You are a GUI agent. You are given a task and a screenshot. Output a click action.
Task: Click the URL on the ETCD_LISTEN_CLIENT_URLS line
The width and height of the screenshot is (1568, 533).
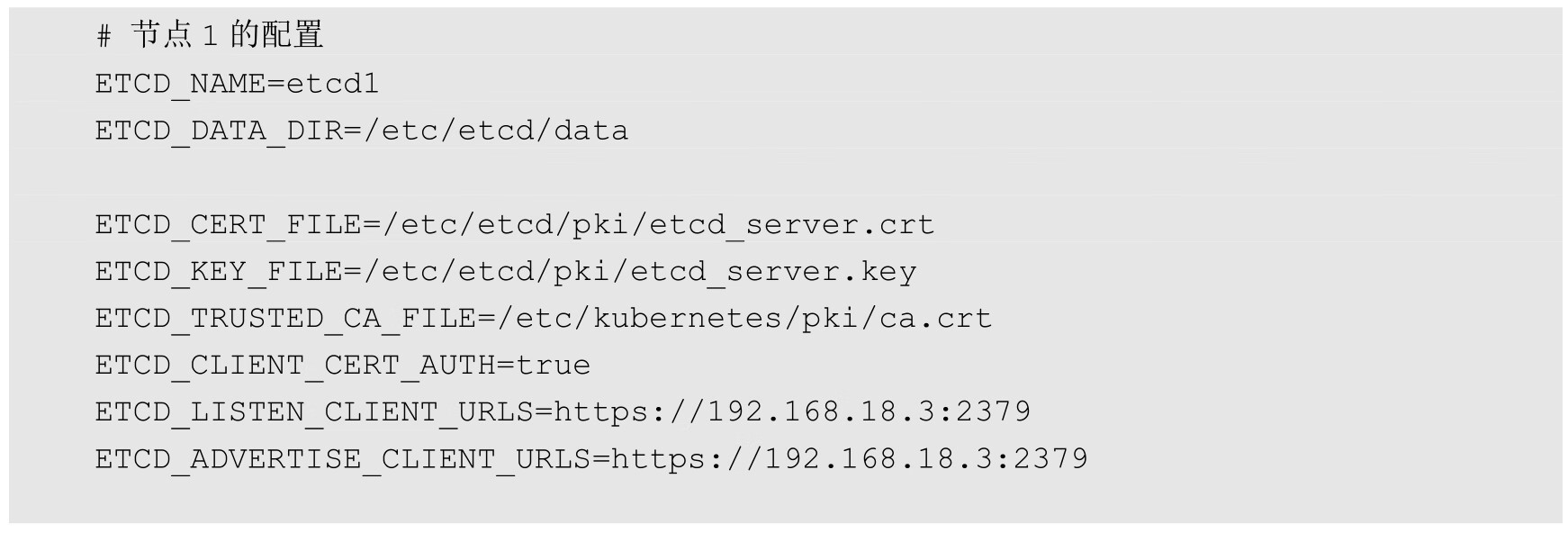click(x=792, y=411)
